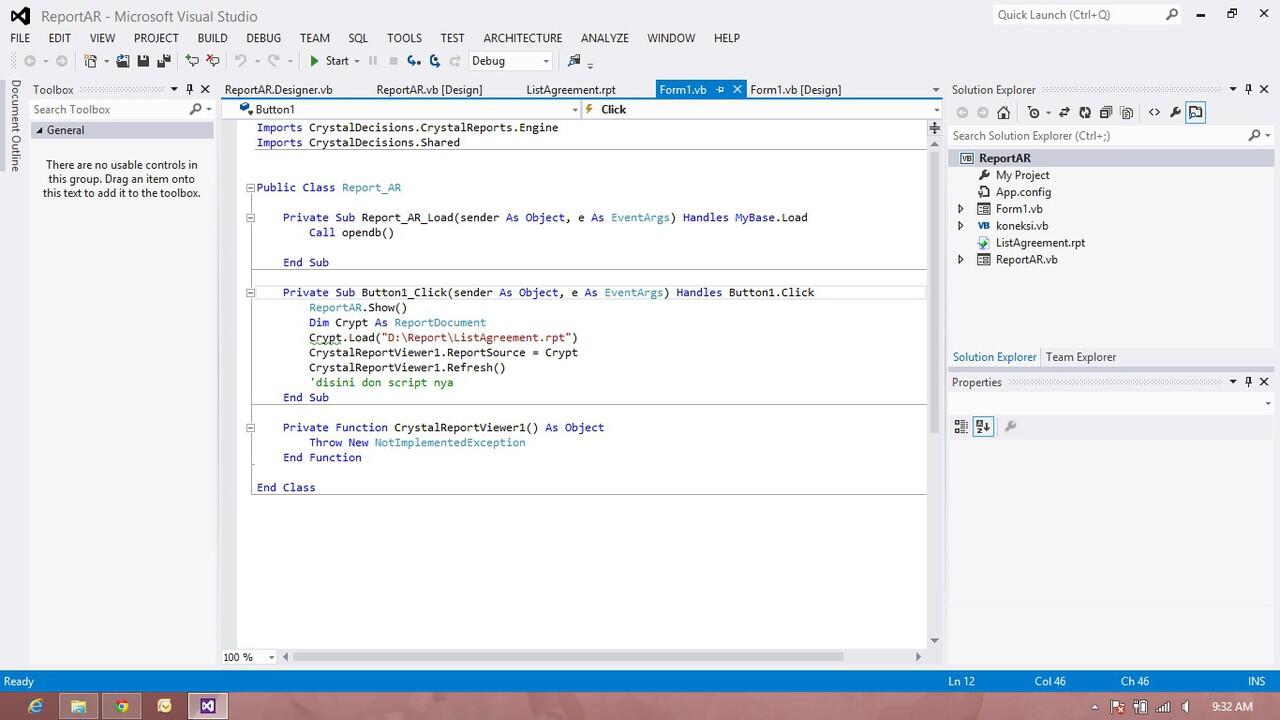Click the Start debugging button
This screenshot has height=720, width=1280.
tap(329, 61)
